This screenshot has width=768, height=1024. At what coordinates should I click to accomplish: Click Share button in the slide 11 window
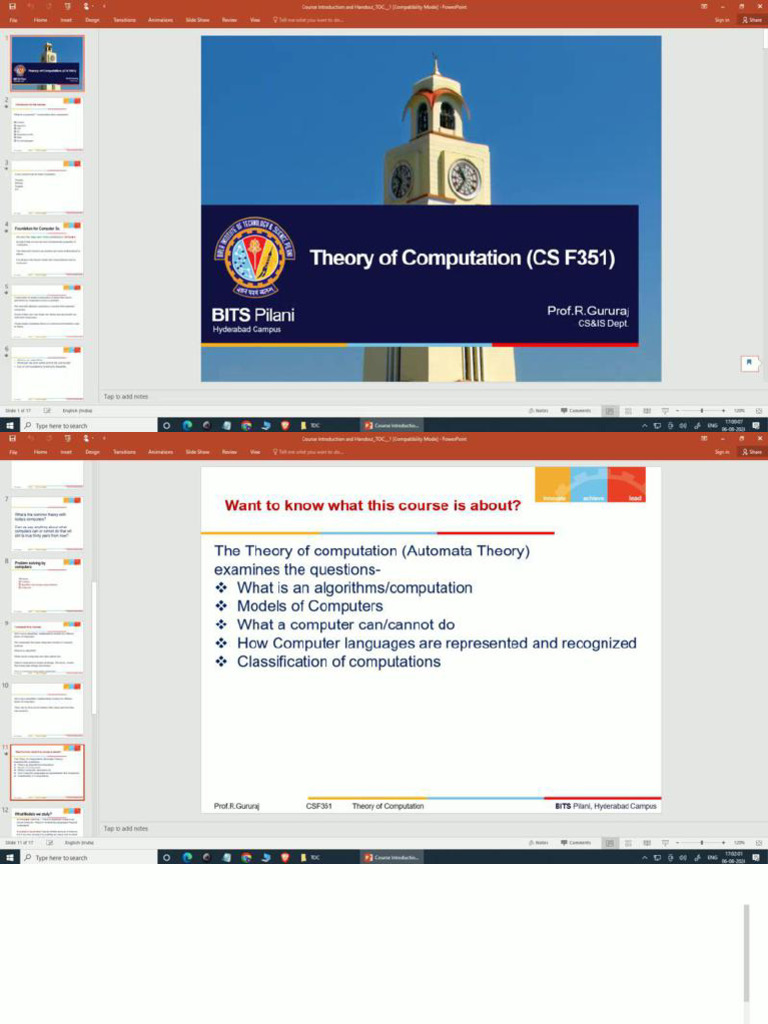pos(752,452)
